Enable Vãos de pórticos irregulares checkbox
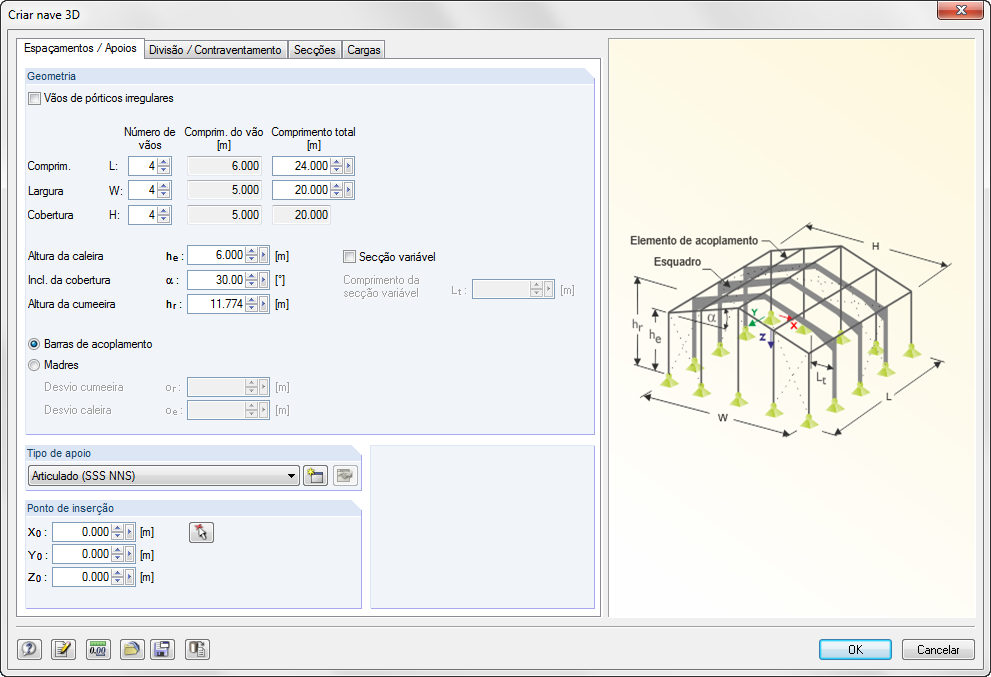Image resolution: width=991 pixels, height=677 pixels. coord(34,99)
